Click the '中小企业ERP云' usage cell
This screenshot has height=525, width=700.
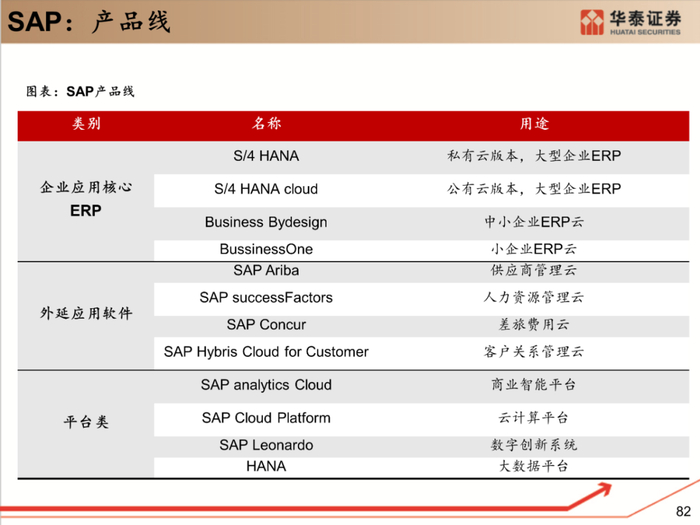(534, 222)
